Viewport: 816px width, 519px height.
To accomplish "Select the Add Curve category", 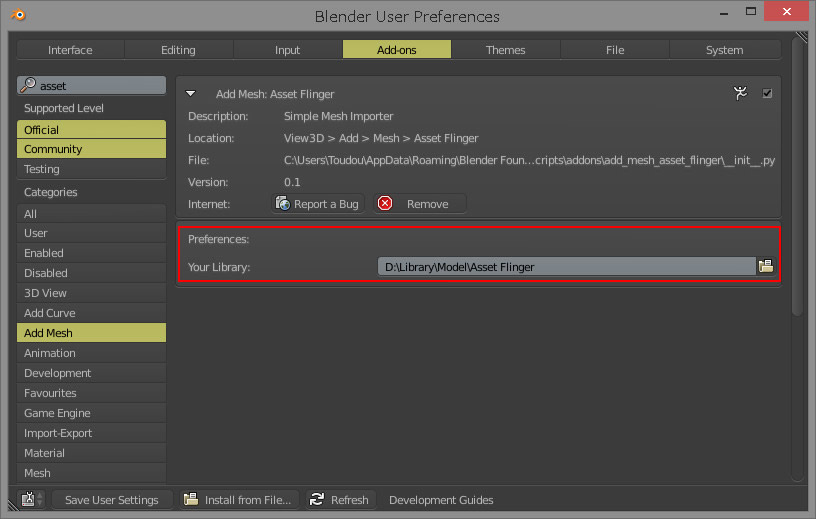I will (92, 313).
